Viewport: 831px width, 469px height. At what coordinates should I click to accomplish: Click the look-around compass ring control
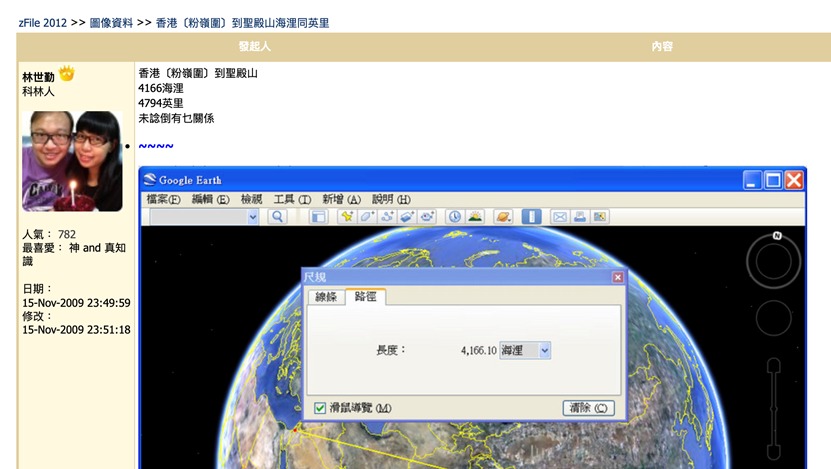click(774, 261)
